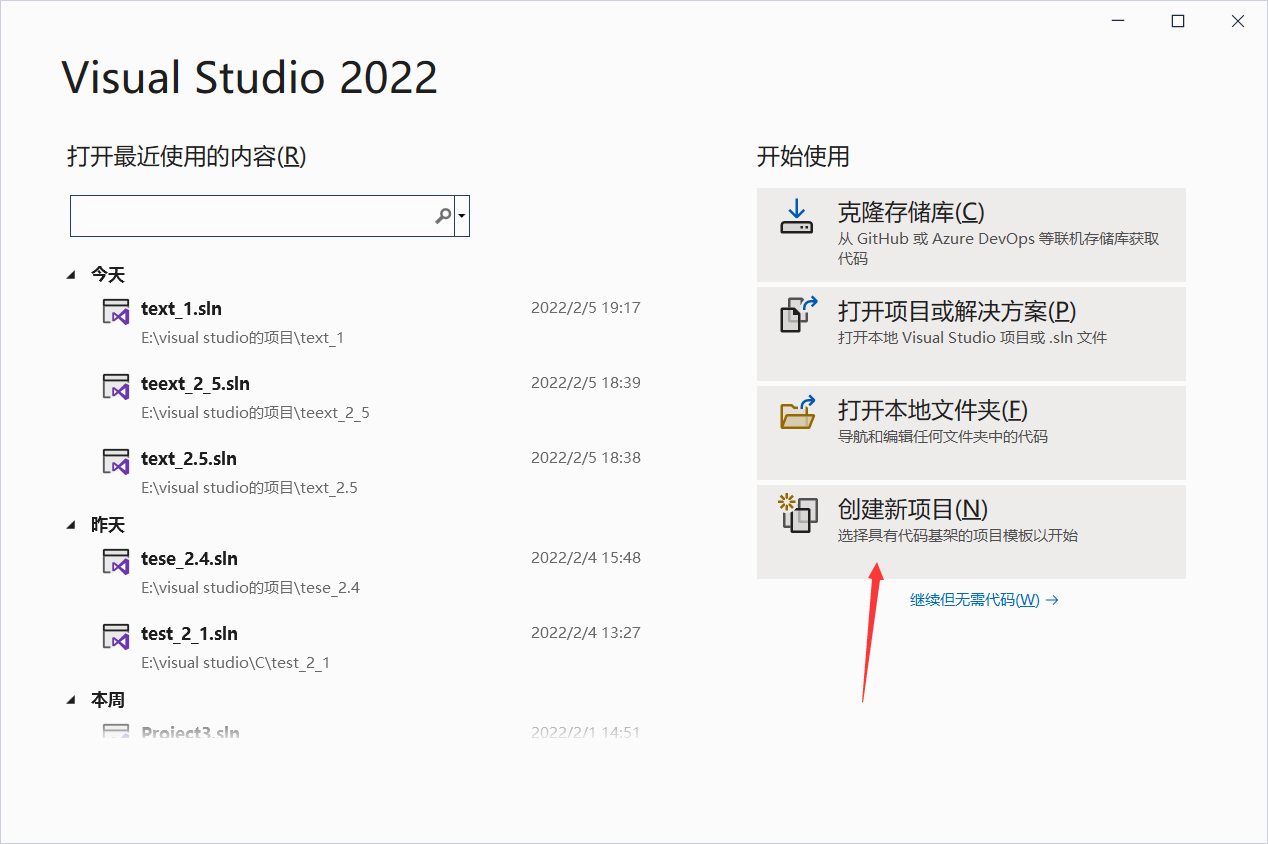Click the 打开最近使用的内容(R) heading
This screenshot has height=844, width=1268.
click(186, 157)
